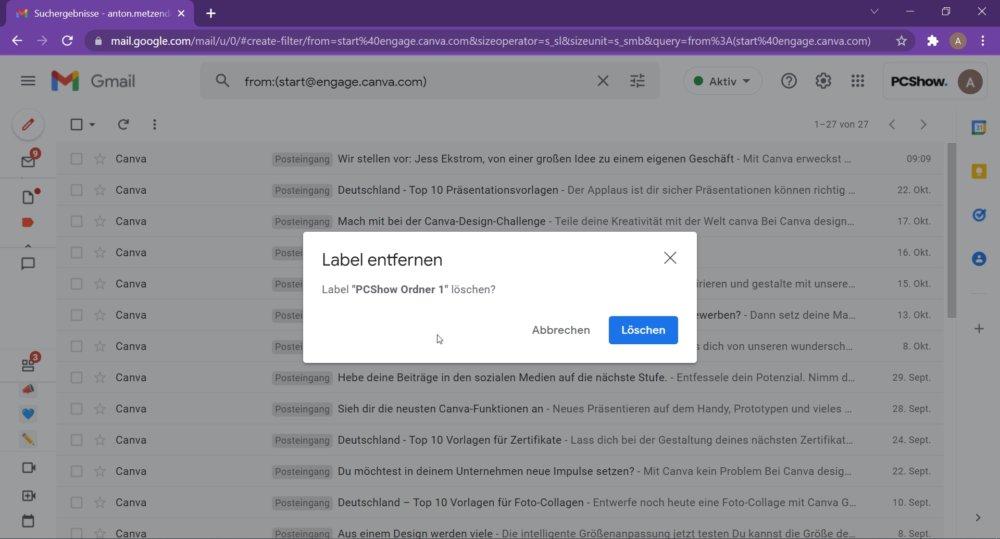Open the Aktiv status dropdown
The image size is (1000, 539).
coord(722,81)
